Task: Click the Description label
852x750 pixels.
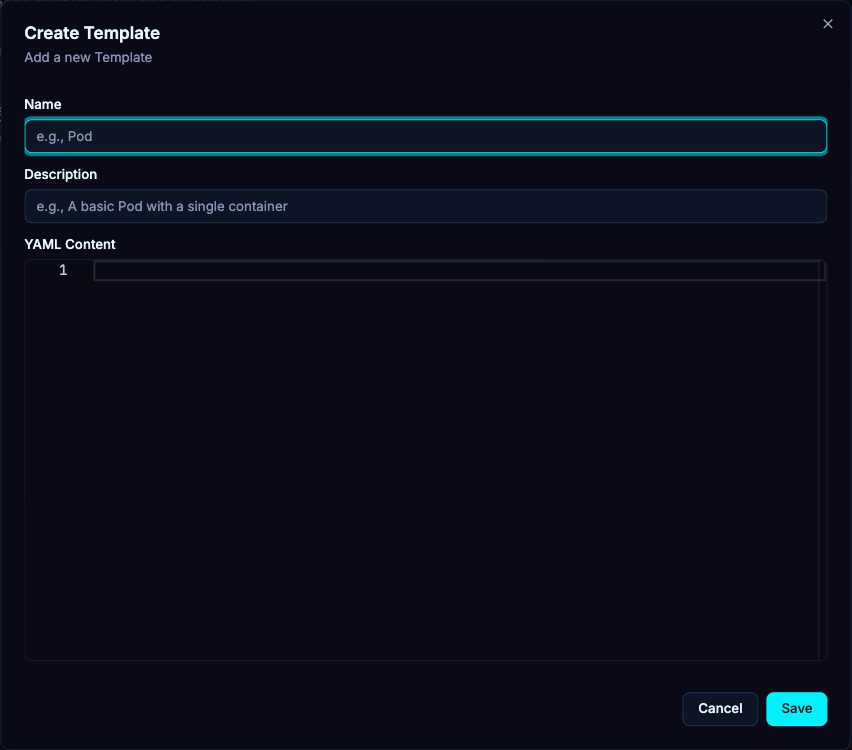Action: 61,174
